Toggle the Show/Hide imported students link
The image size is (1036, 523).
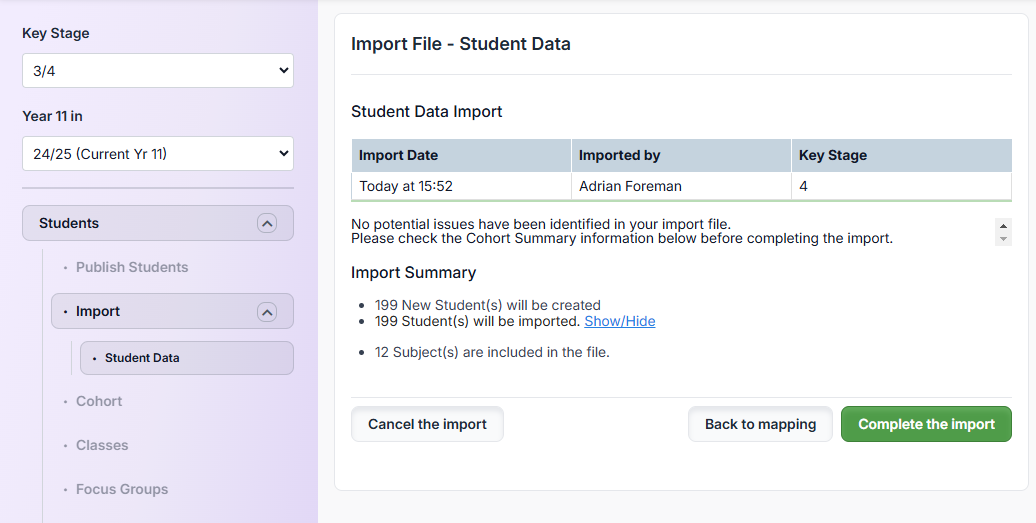coord(620,321)
